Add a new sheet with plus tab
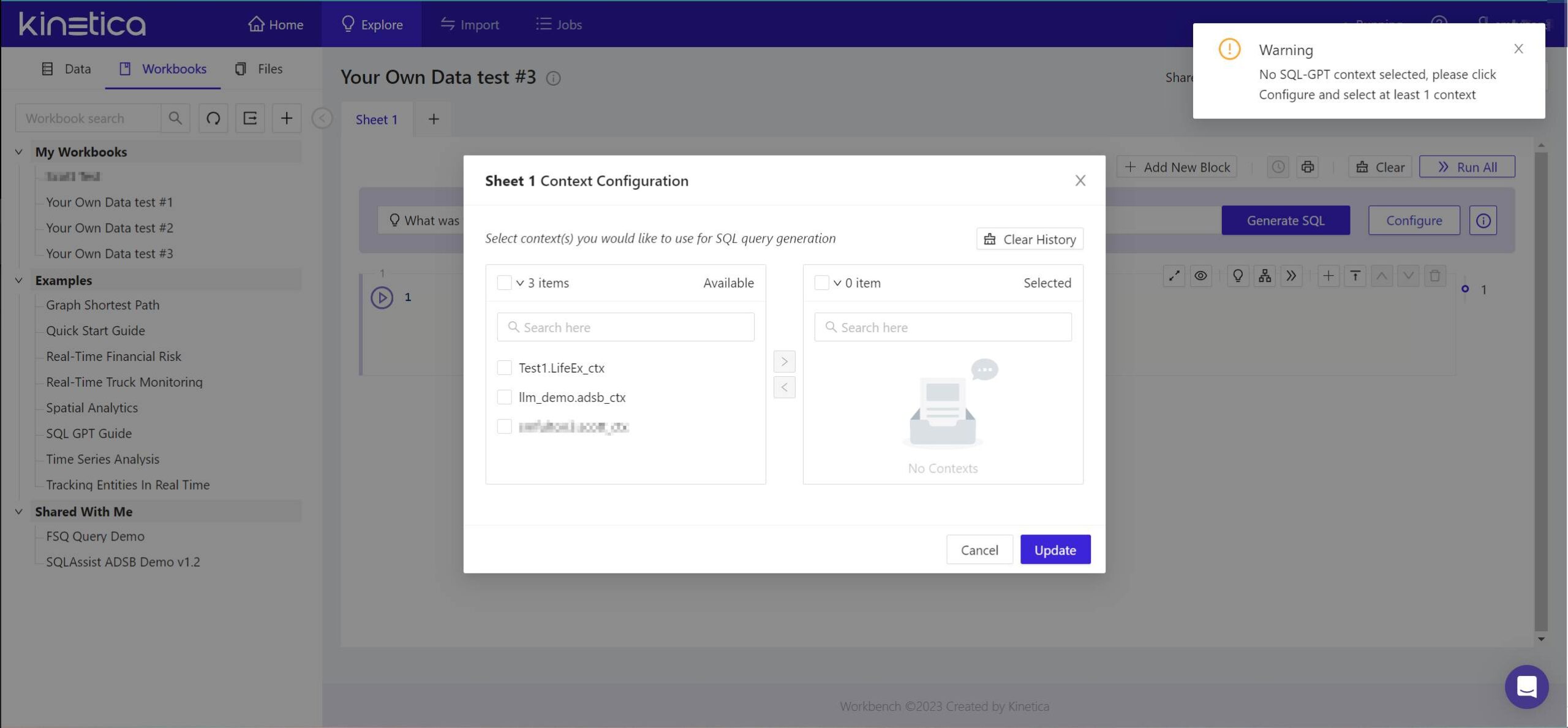 point(433,119)
